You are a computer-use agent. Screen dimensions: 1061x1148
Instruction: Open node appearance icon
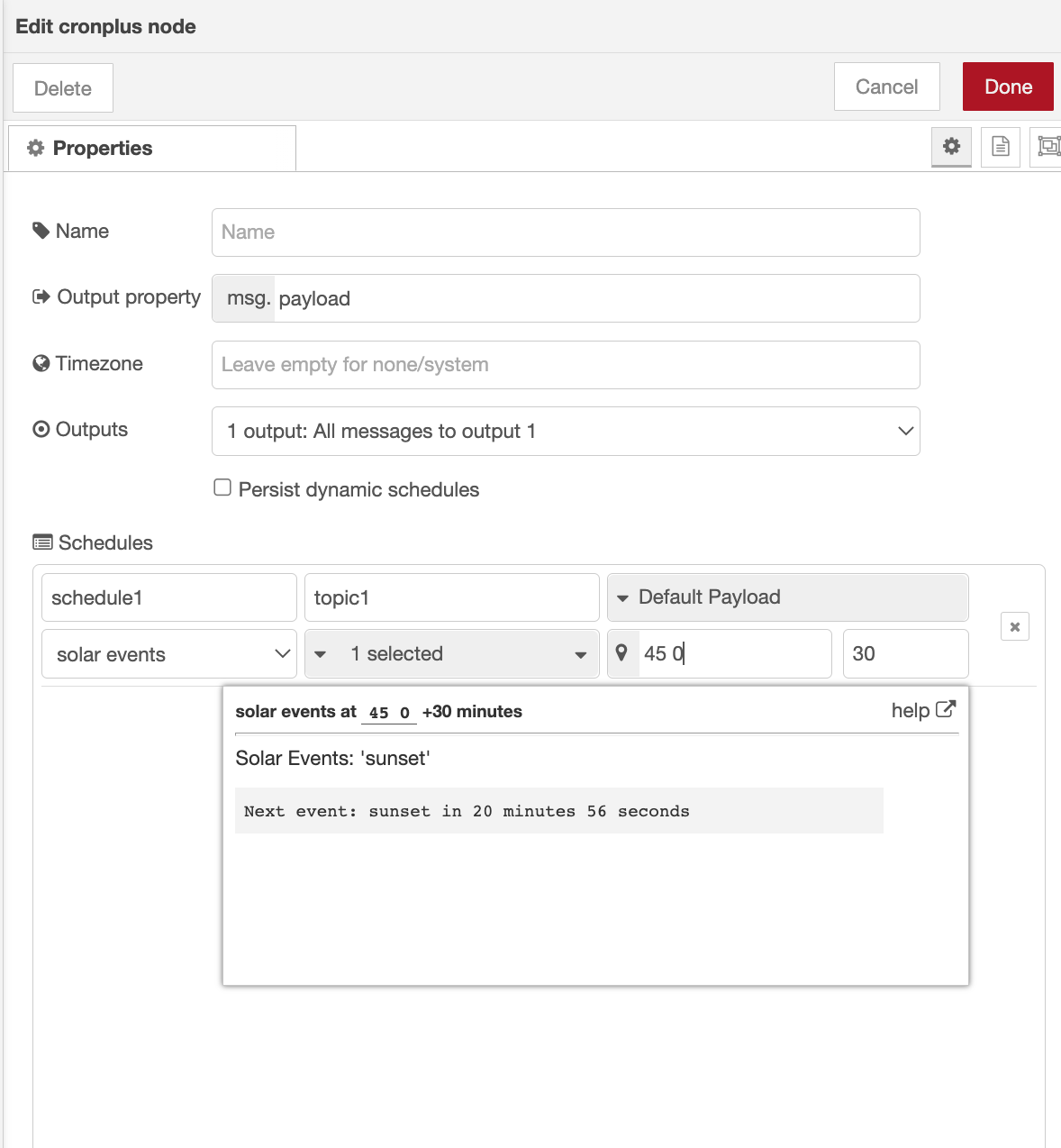click(1047, 147)
